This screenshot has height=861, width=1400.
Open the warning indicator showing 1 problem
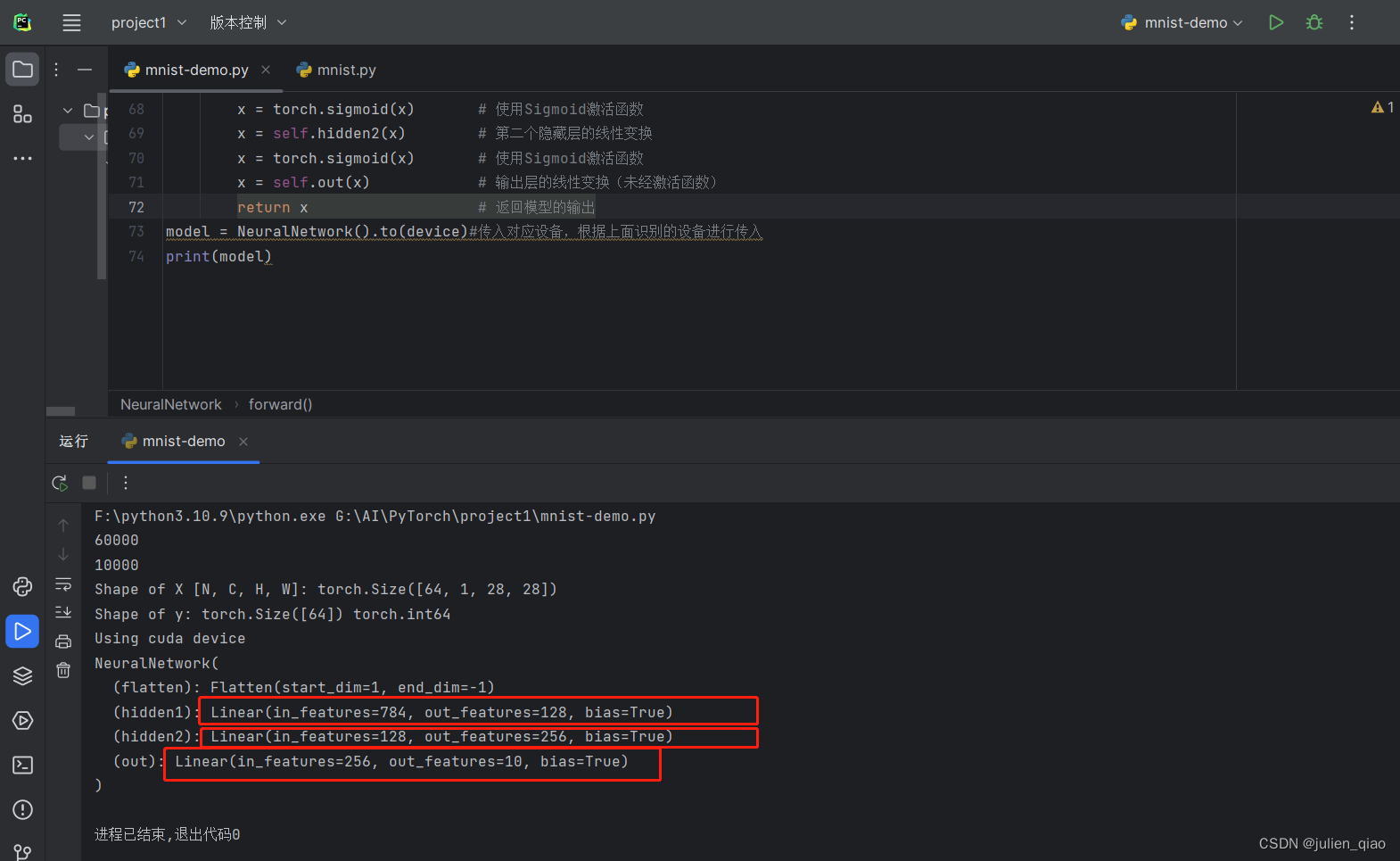[x=1382, y=107]
